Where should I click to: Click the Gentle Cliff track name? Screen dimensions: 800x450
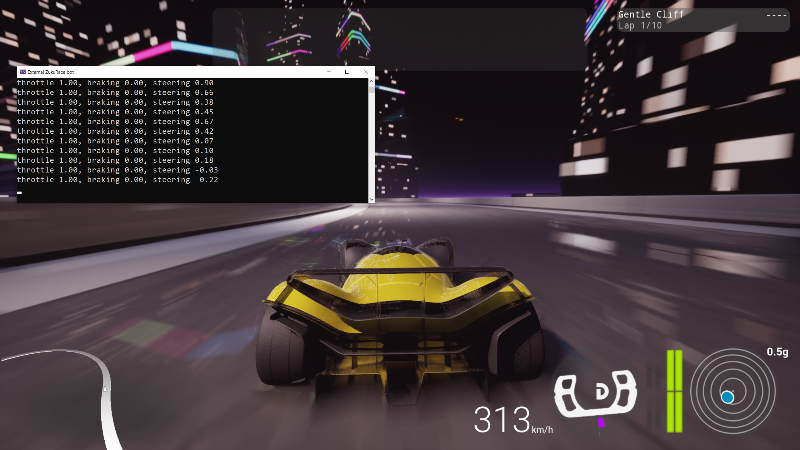[x=651, y=15]
